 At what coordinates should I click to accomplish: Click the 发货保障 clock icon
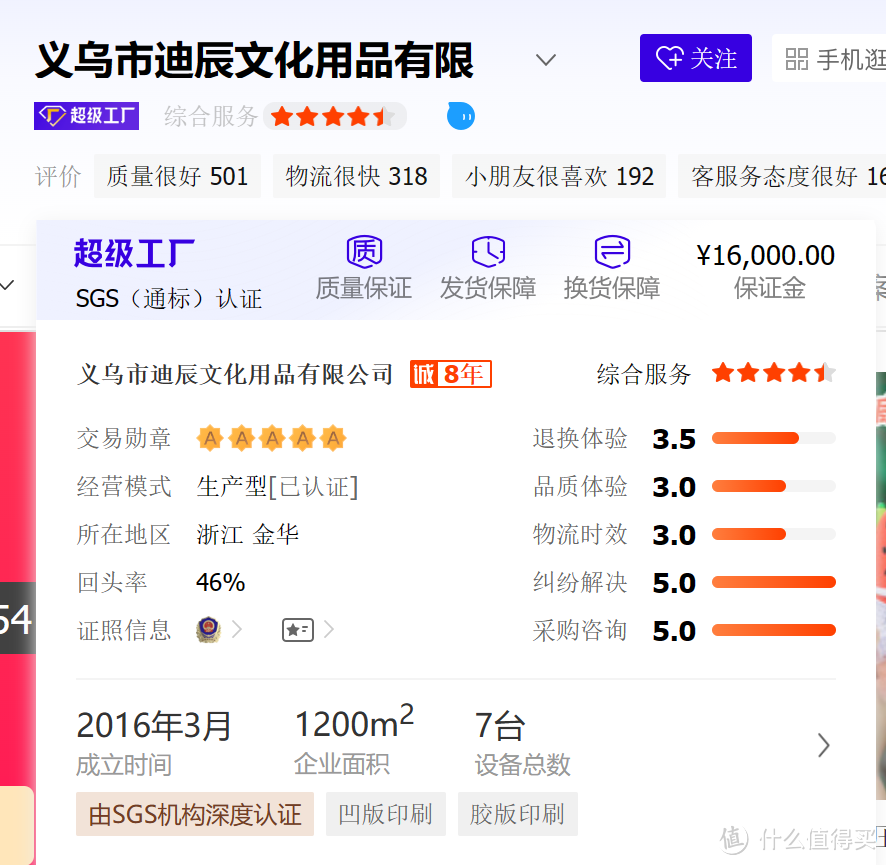point(488,251)
